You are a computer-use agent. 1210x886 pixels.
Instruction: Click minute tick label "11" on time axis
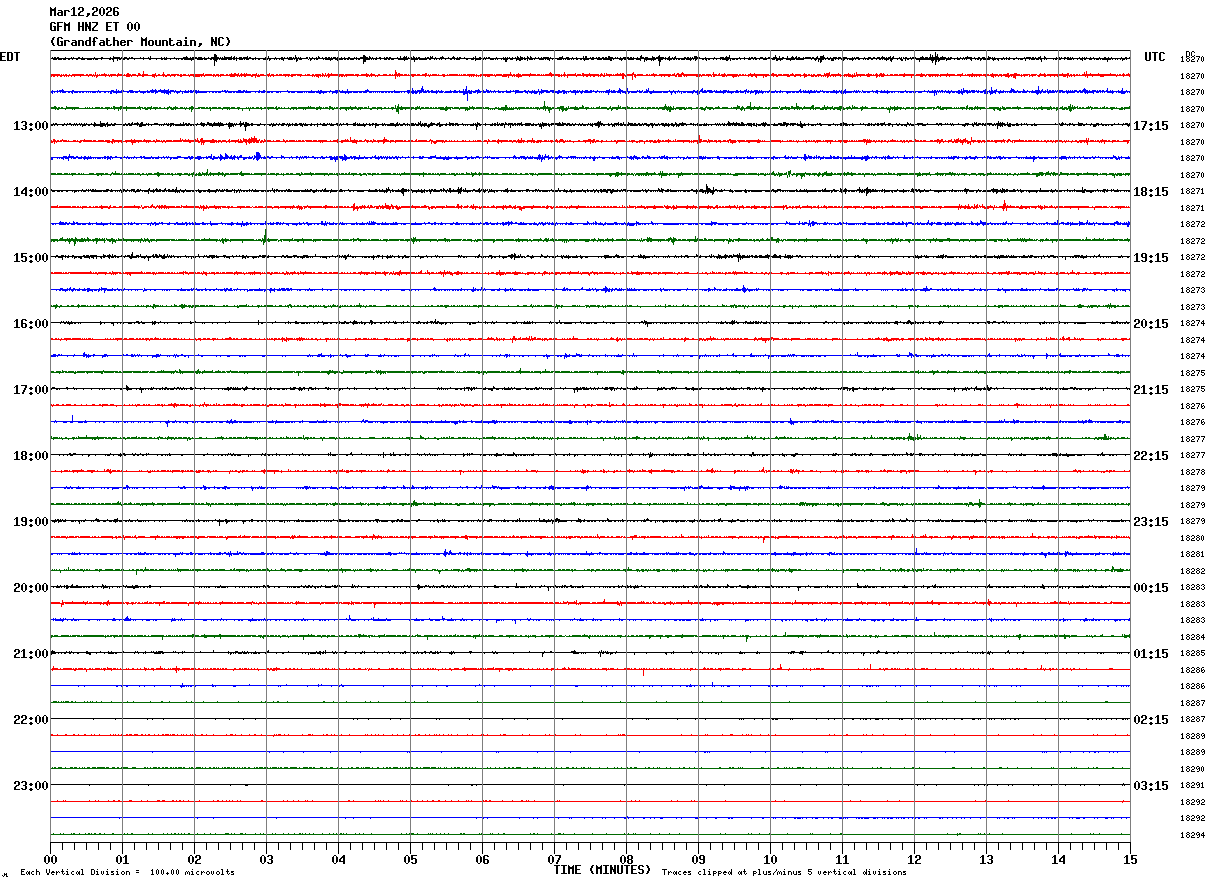(842, 860)
